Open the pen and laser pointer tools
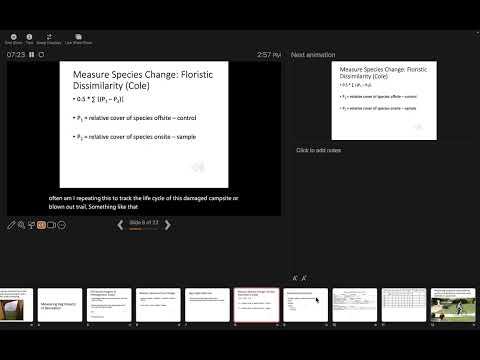The image size is (480, 360). pos(11,225)
